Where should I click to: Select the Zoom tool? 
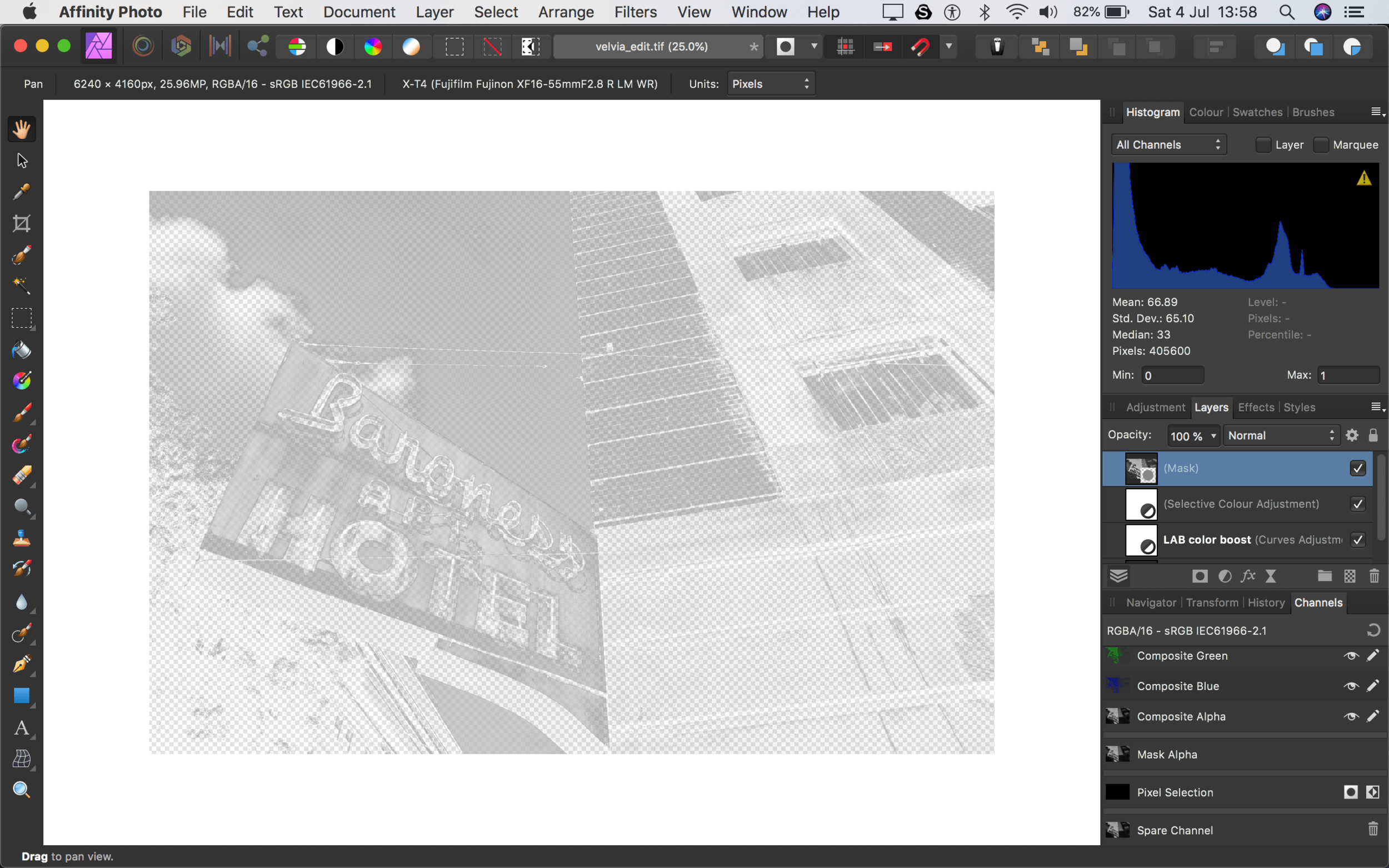(x=21, y=789)
